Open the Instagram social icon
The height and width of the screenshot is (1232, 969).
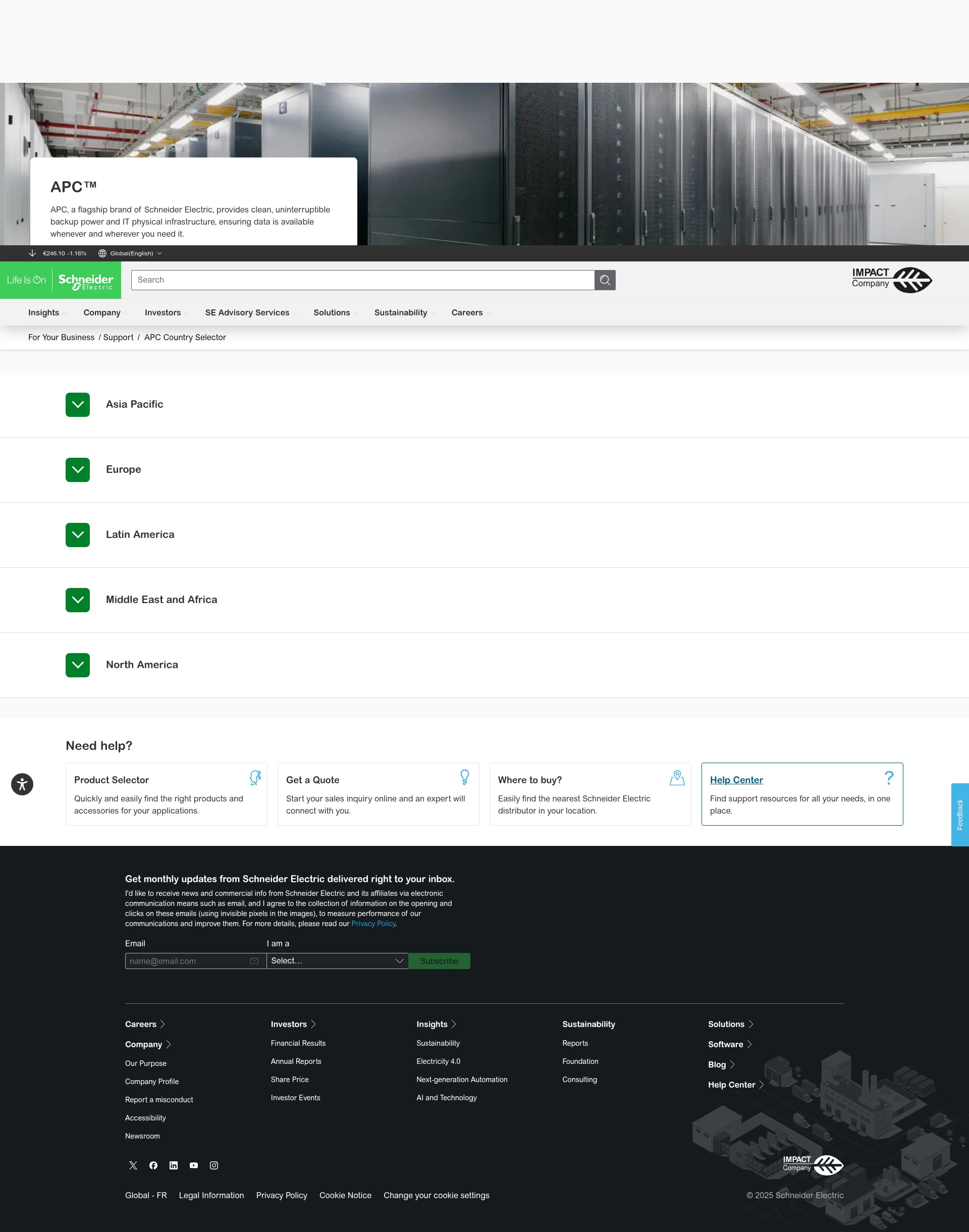214,1165
